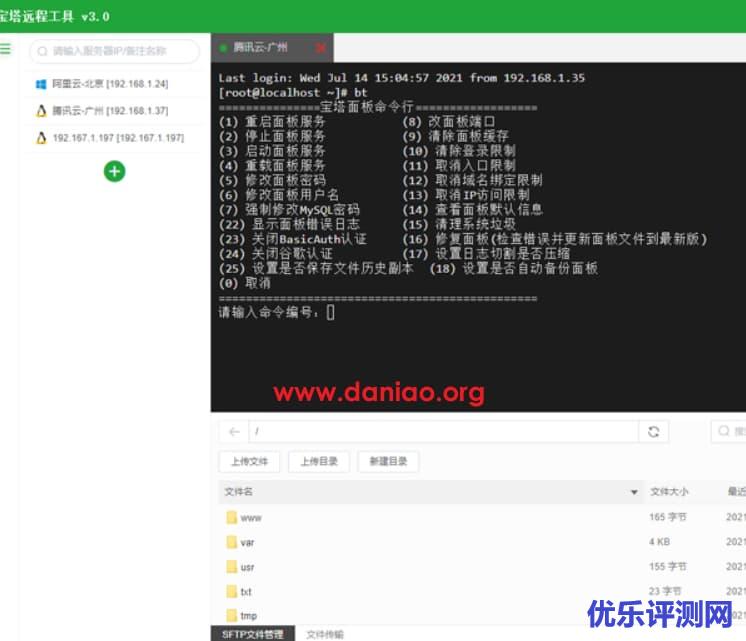Viewport: 746px width, 641px height.
Task: Switch to the 腾讯云-广州 terminal tab
Action: (x=272, y=48)
